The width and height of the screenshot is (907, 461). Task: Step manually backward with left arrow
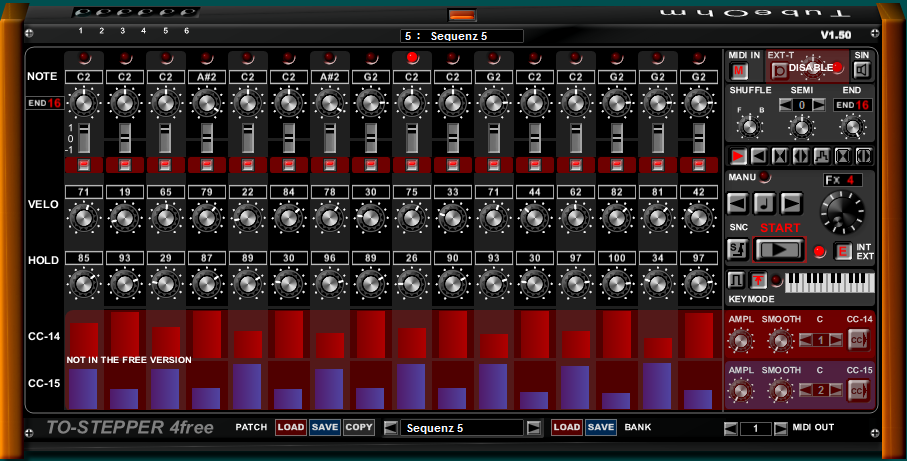[738, 204]
